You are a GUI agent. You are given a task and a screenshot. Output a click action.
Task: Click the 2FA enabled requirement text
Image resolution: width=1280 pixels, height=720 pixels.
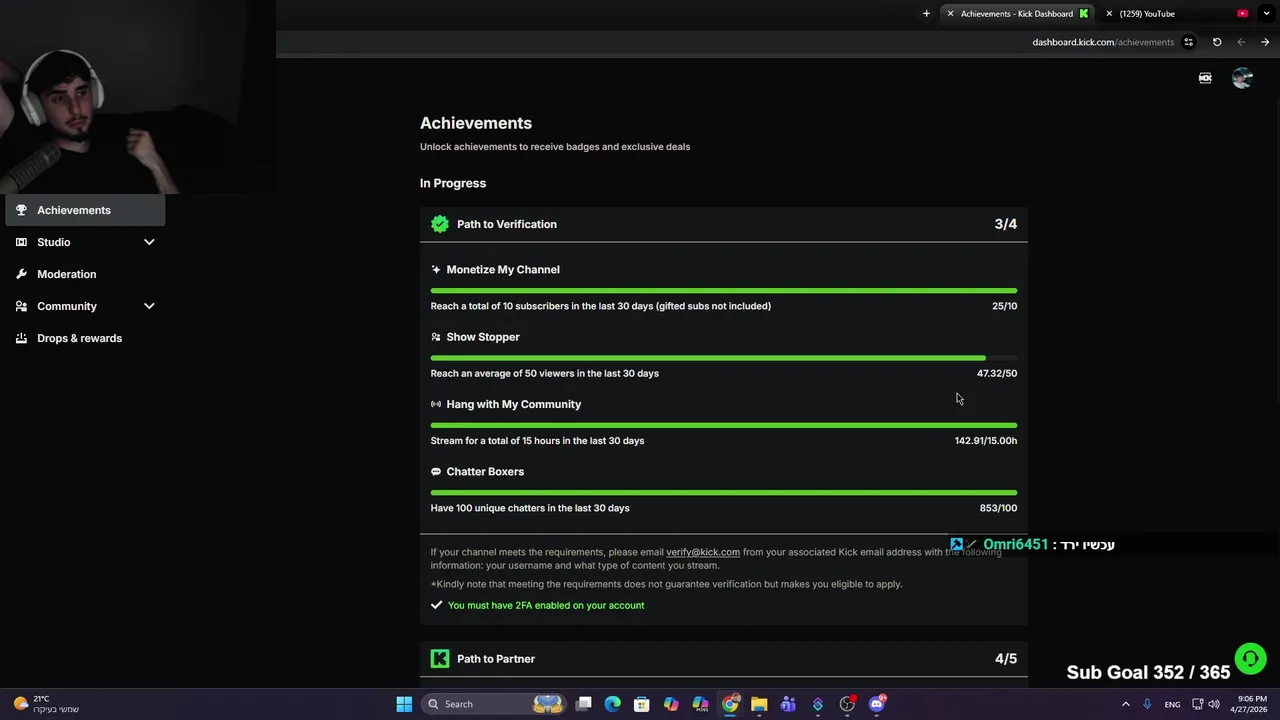[x=546, y=605]
